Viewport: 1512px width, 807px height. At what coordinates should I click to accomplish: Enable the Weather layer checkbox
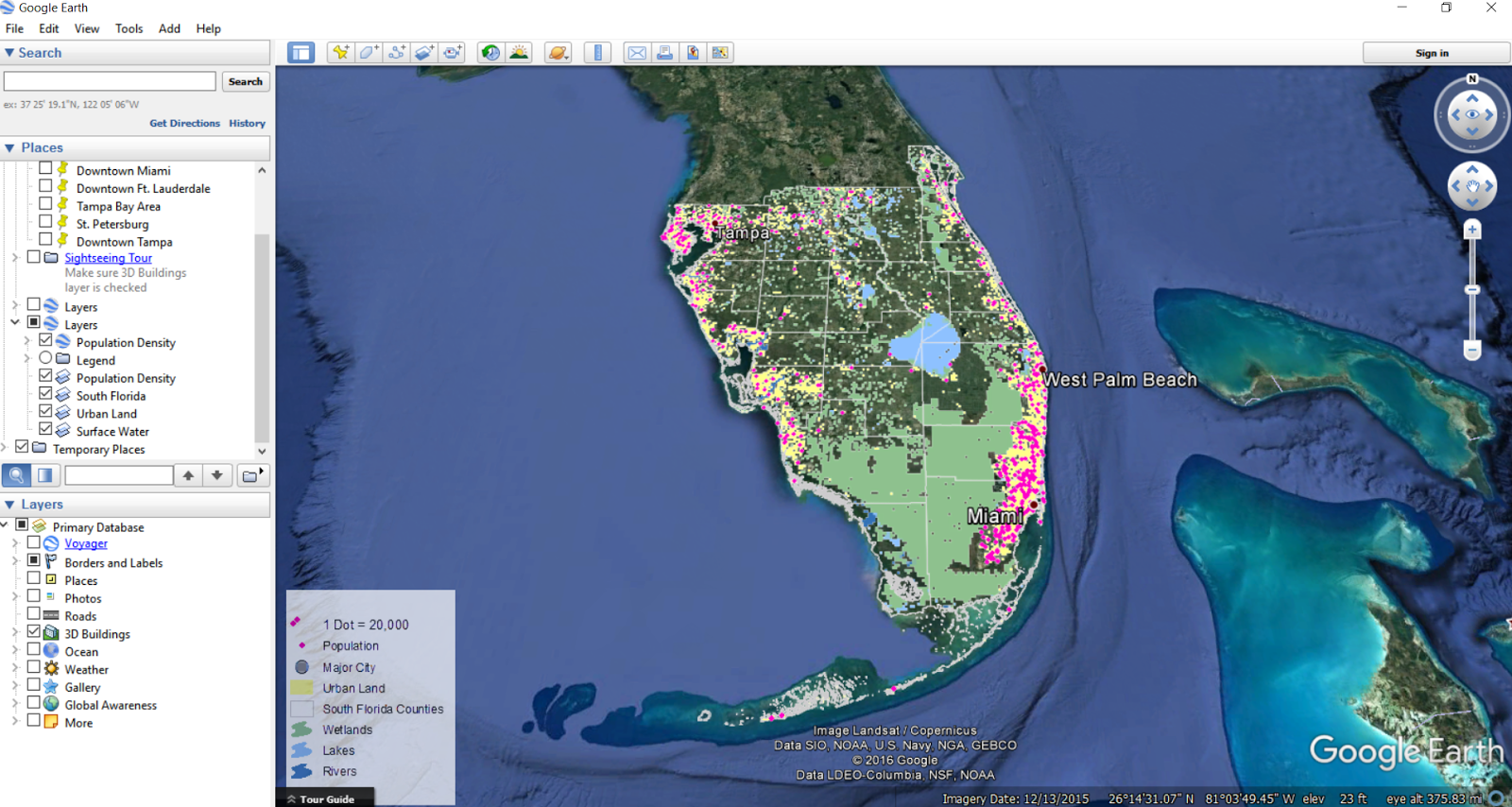pos(34,668)
